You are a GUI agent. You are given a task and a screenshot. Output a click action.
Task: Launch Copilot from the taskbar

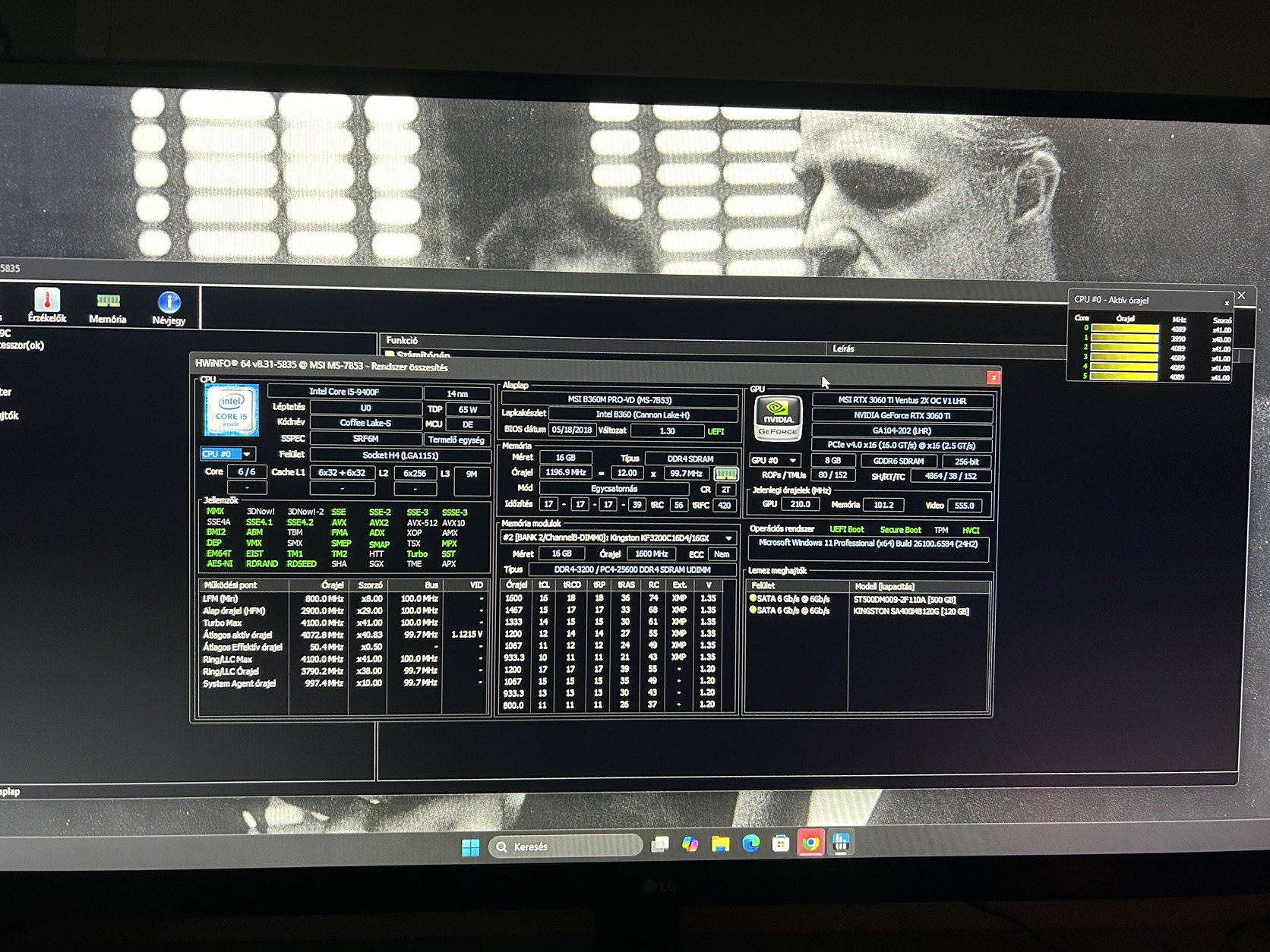pyautogui.click(x=690, y=844)
